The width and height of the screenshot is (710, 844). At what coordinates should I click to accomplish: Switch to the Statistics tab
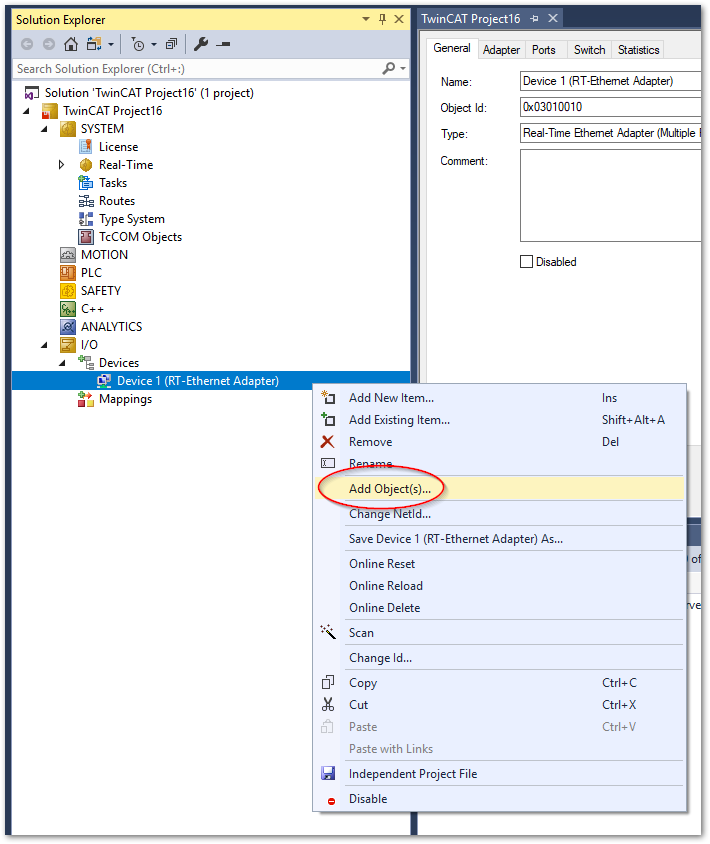[x=638, y=50]
